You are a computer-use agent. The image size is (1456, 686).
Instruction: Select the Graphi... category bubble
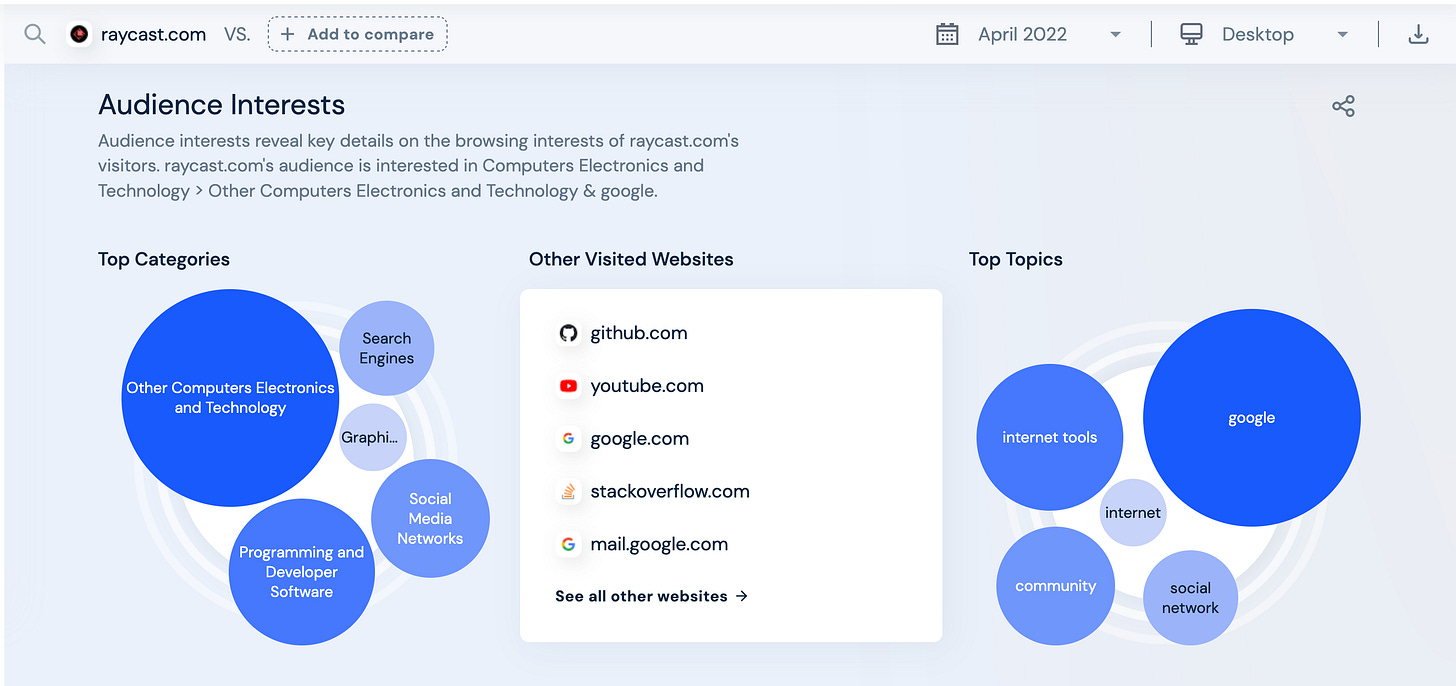point(373,437)
